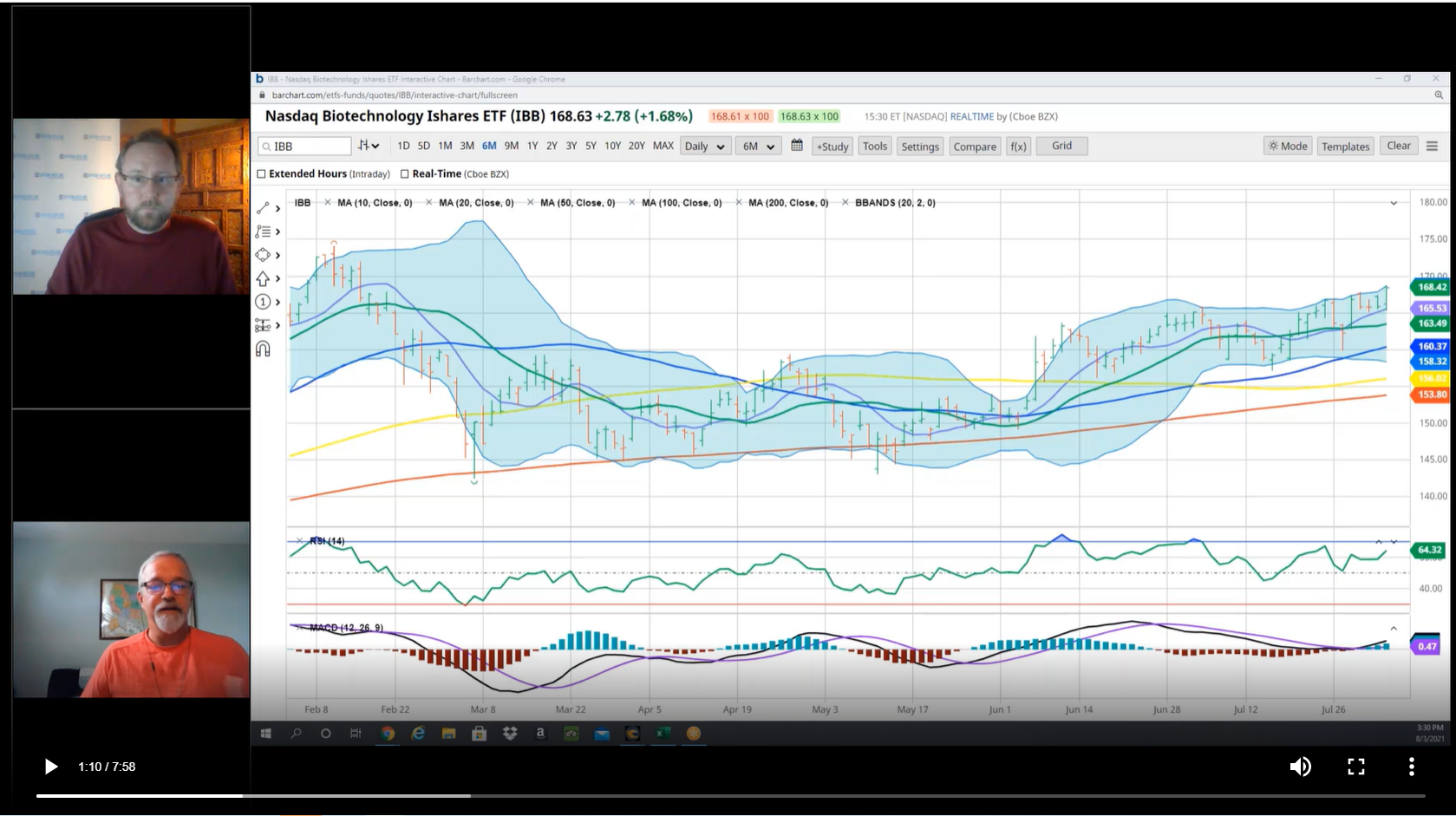Click the +Study button

[833, 147]
